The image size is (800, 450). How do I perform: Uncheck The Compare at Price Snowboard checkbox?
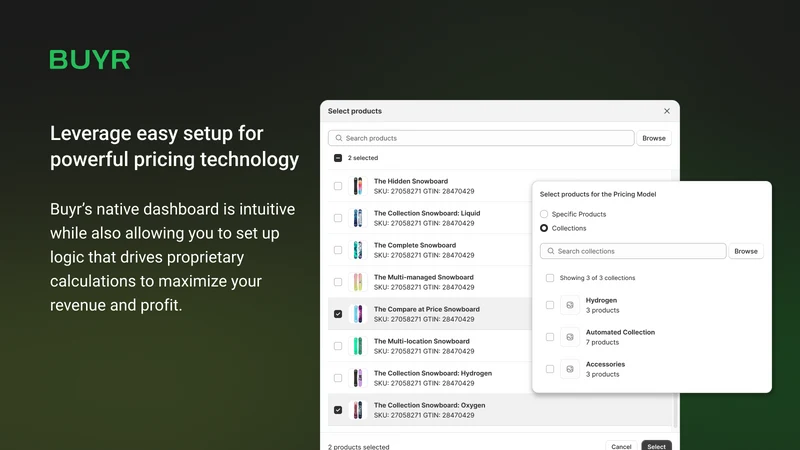click(338, 314)
